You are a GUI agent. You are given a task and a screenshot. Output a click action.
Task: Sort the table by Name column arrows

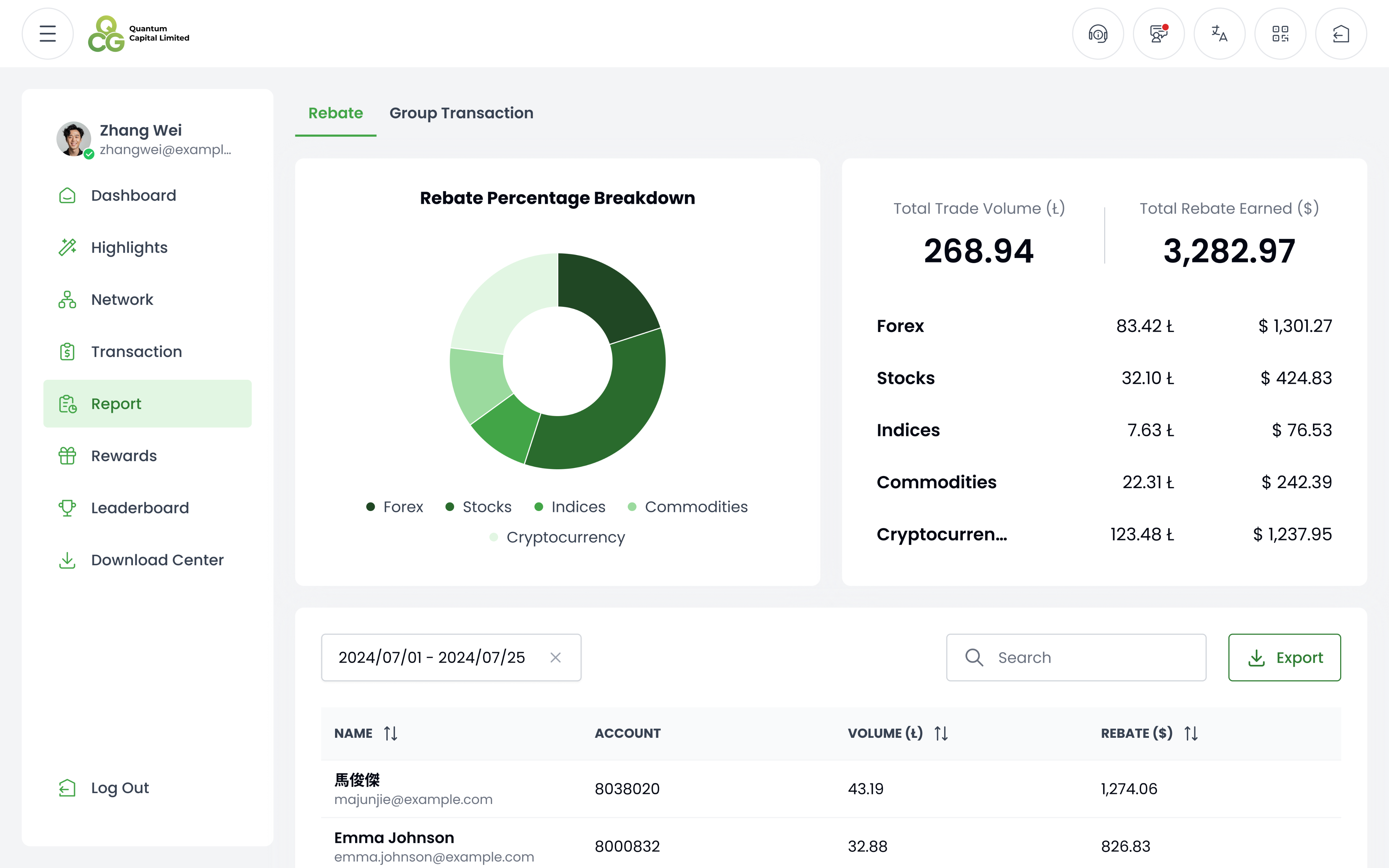click(391, 733)
